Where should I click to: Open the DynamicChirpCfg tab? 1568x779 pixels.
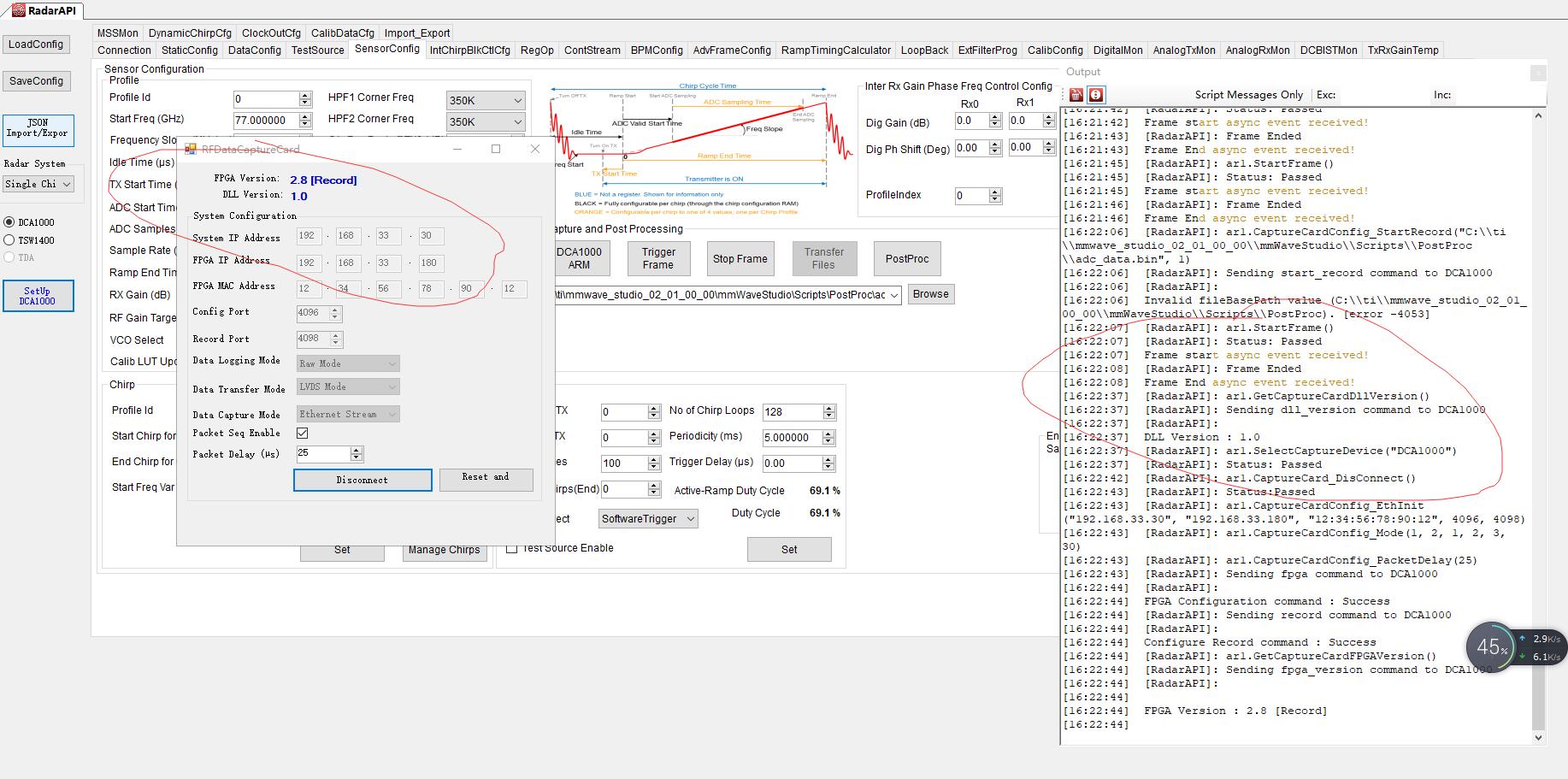point(190,33)
